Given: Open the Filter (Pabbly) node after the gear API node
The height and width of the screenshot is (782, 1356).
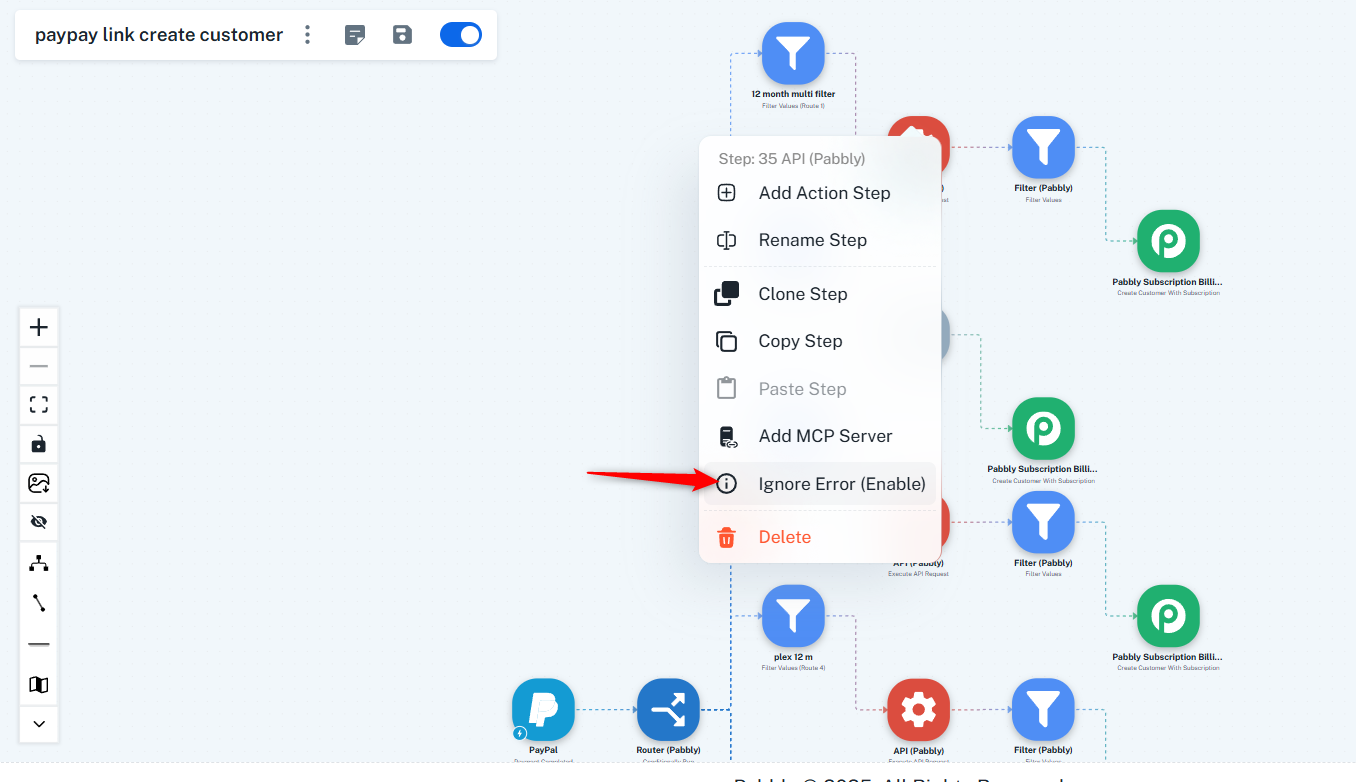Looking at the screenshot, I should click(x=1043, y=710).
